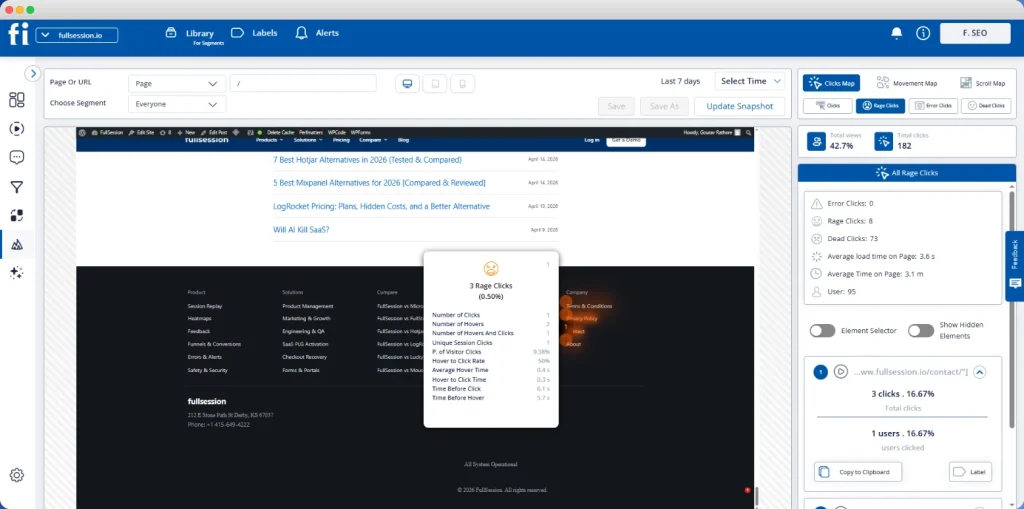
Task: Open the Alerts menu
Action: coord(317,33)
